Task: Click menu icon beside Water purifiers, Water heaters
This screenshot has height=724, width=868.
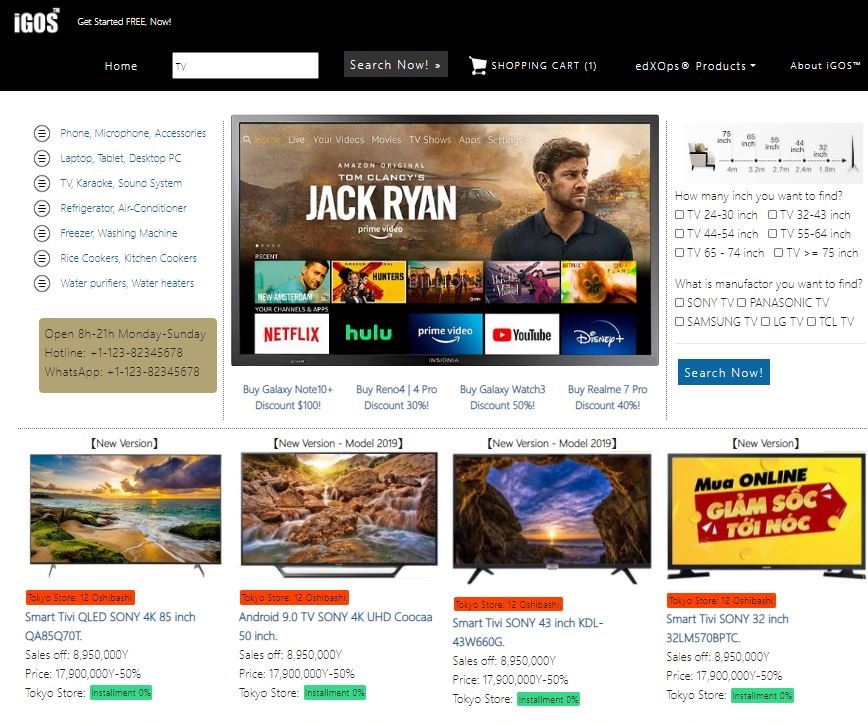Action: click(42, 283)
